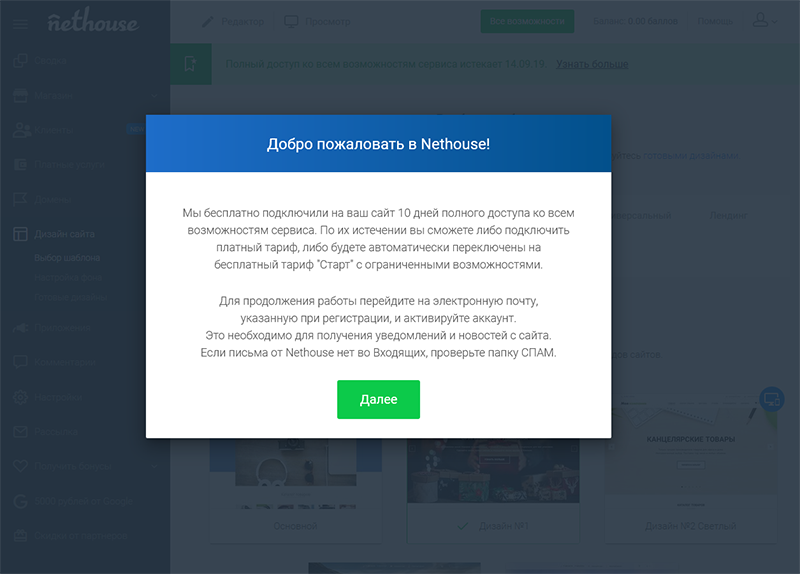Image resolution: width=800 pixels, height=574 pixels.
Task: Click the Настройки gear icon
Action: tap(20, 397)
